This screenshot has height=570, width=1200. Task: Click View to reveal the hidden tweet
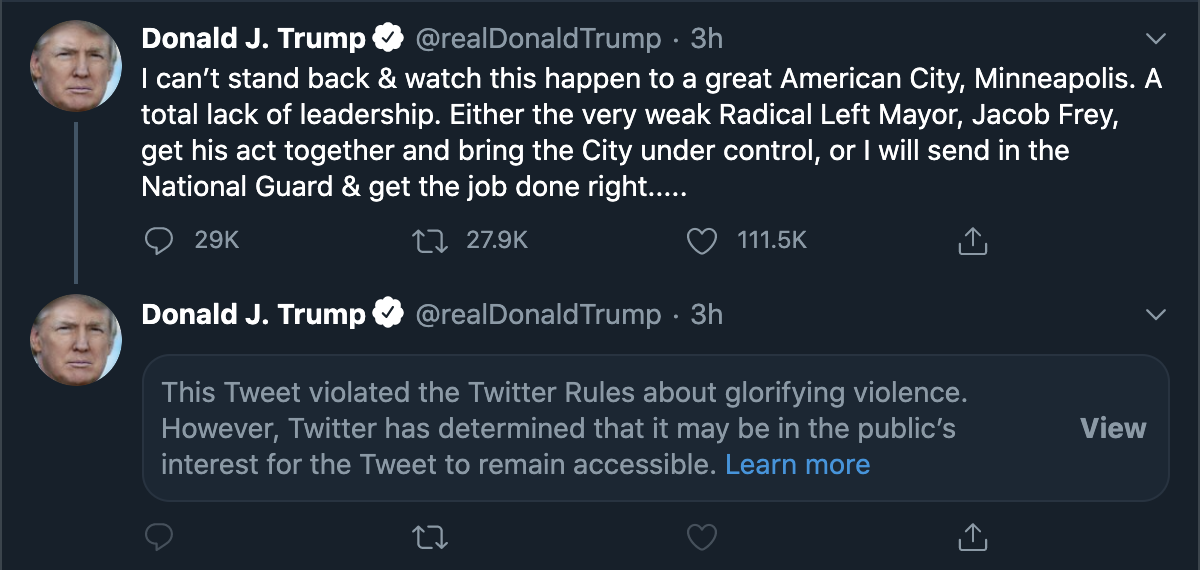[1113, 429]
